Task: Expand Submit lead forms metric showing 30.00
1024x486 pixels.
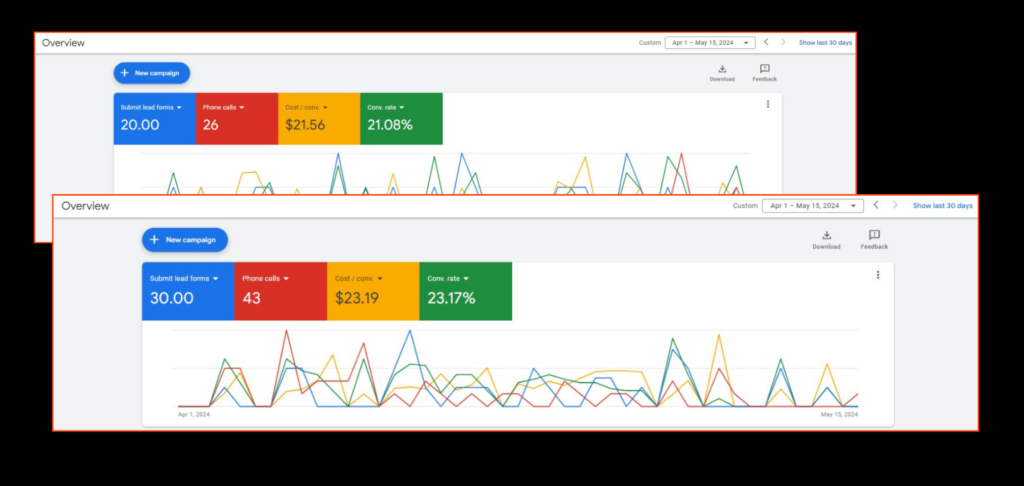Action: (x=215, y=279)
